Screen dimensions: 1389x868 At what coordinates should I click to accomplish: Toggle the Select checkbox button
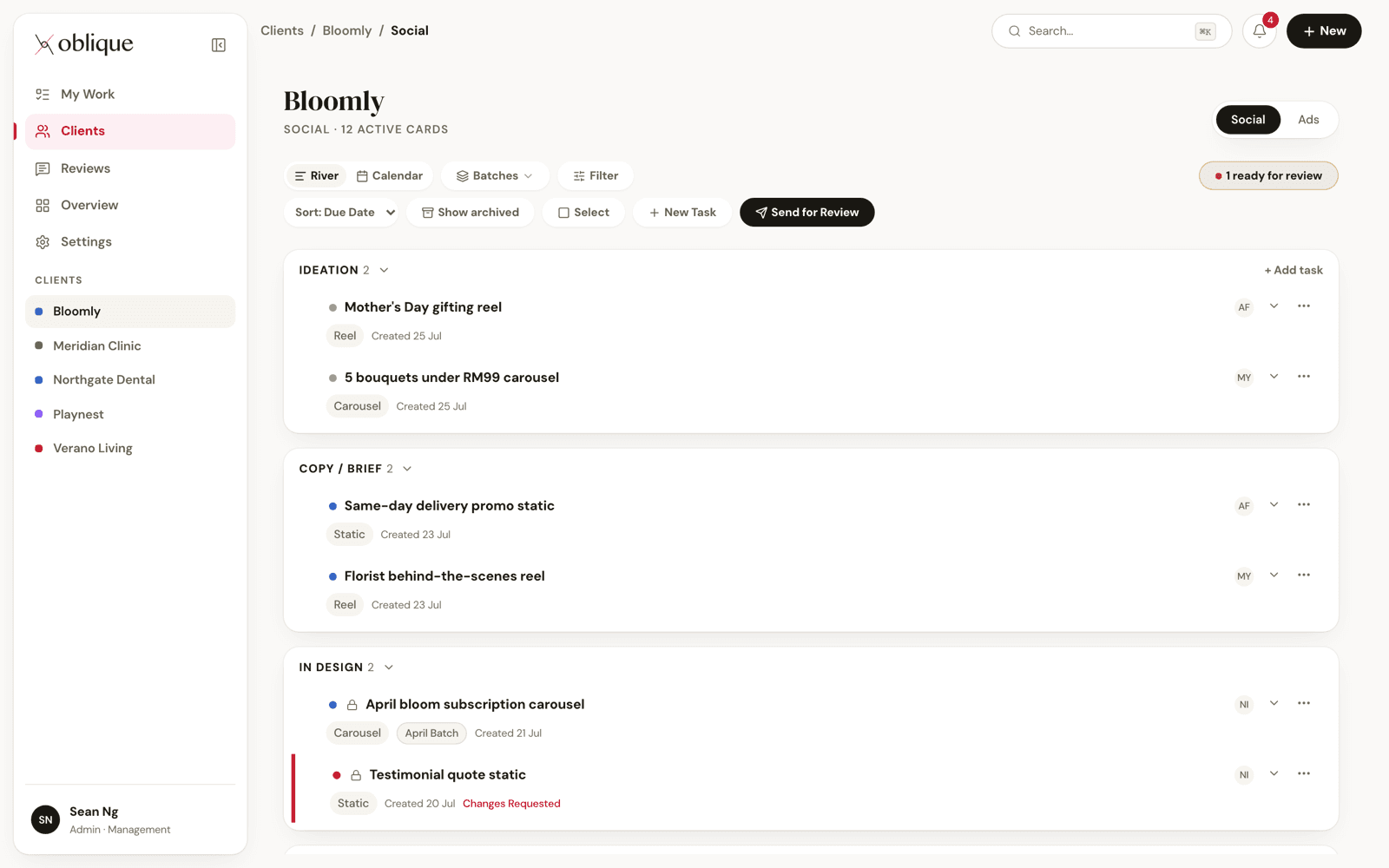point(583,213)
